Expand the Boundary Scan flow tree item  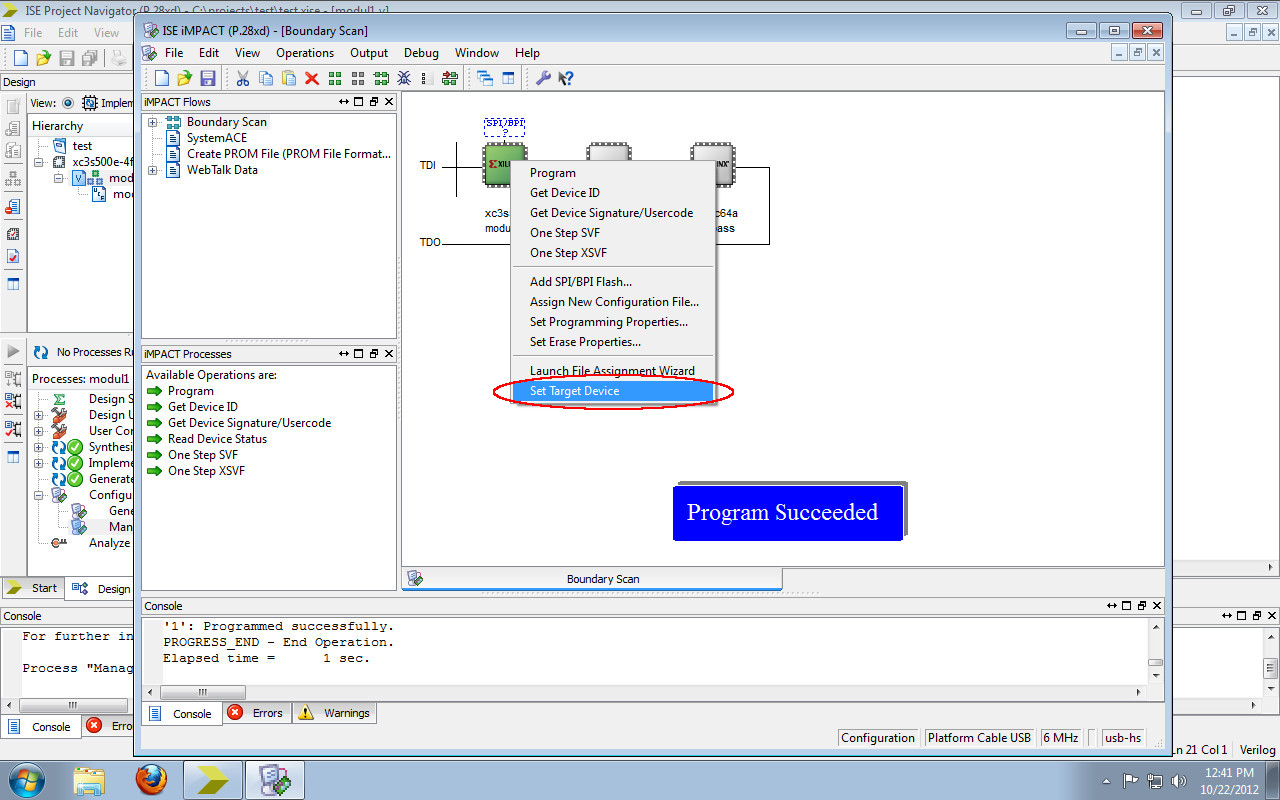(x=152, y=122)
